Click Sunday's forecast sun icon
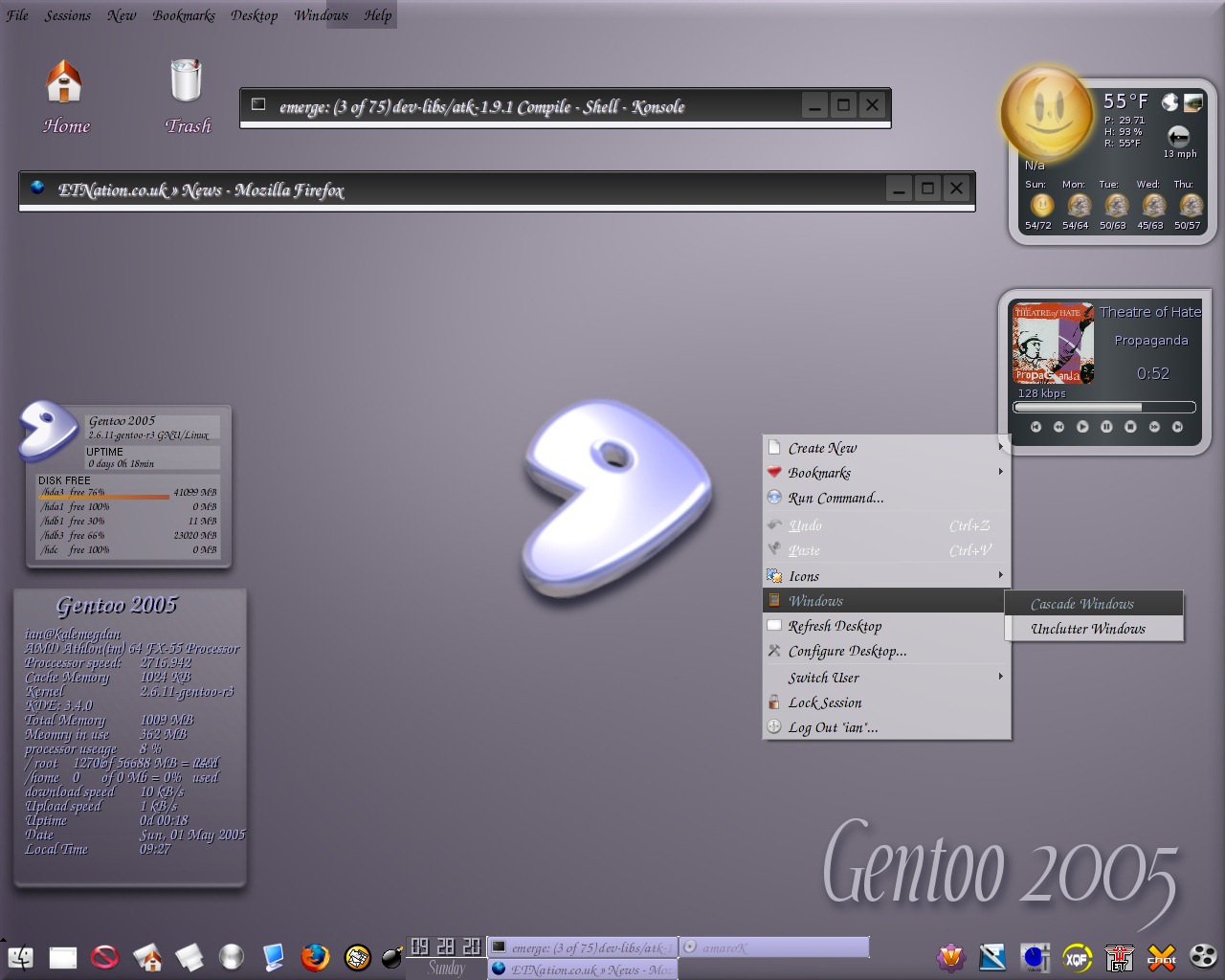Screen dimensions: 1225x980 [x=1041, y=205]
